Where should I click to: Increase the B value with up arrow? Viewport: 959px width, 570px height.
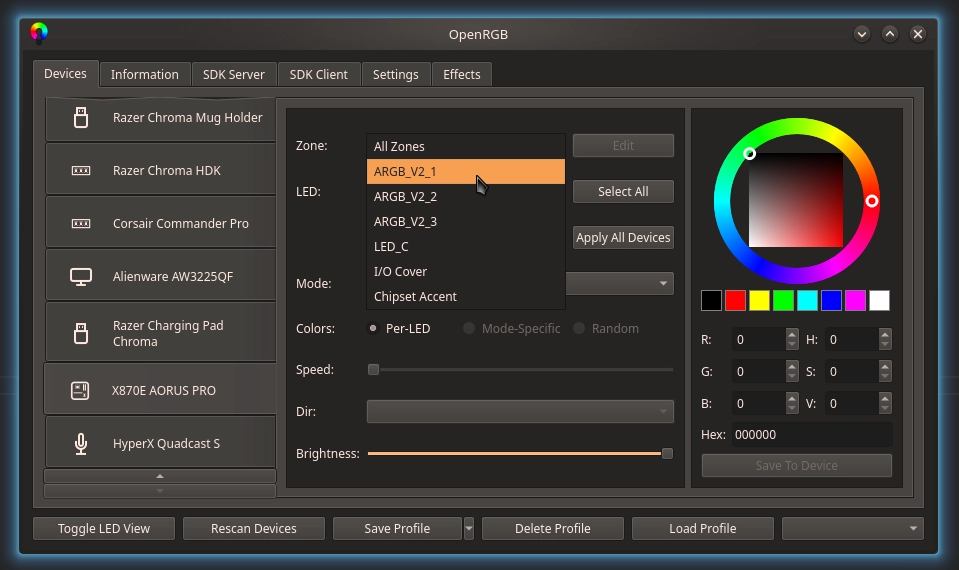coord(792,398)
